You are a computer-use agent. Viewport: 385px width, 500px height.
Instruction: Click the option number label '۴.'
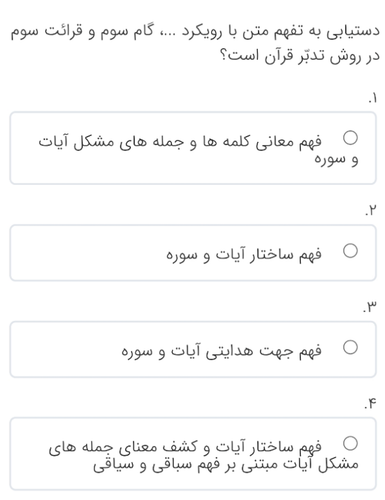point(371,404)
